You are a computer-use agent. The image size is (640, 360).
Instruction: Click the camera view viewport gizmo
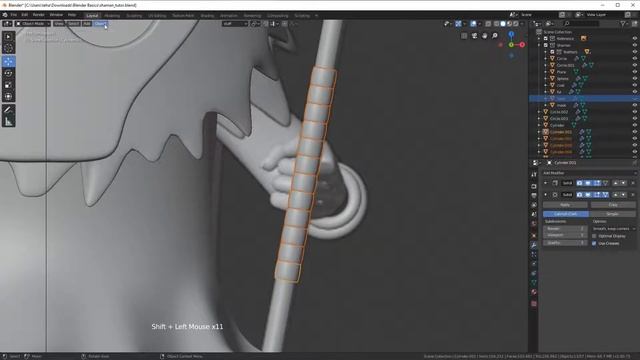tap(474, 36)
